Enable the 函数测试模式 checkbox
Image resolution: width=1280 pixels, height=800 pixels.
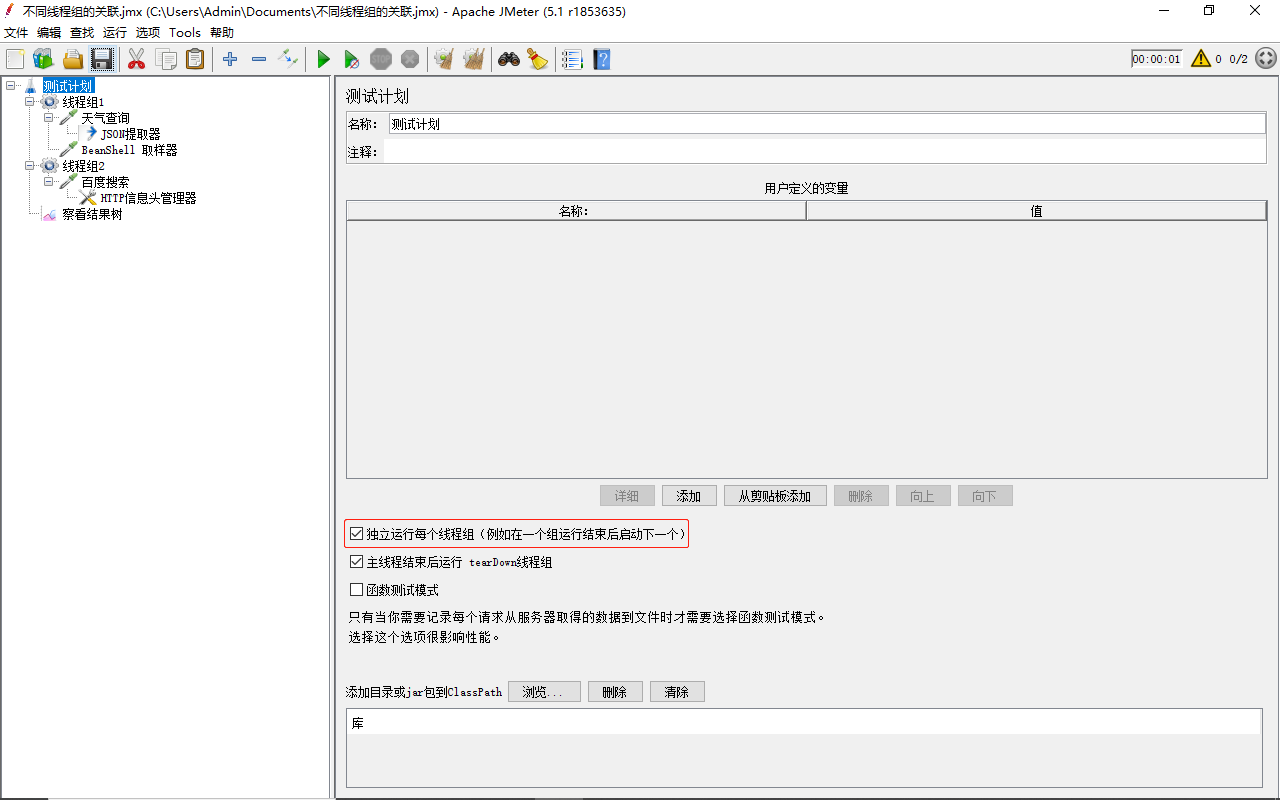pos(357,590)
